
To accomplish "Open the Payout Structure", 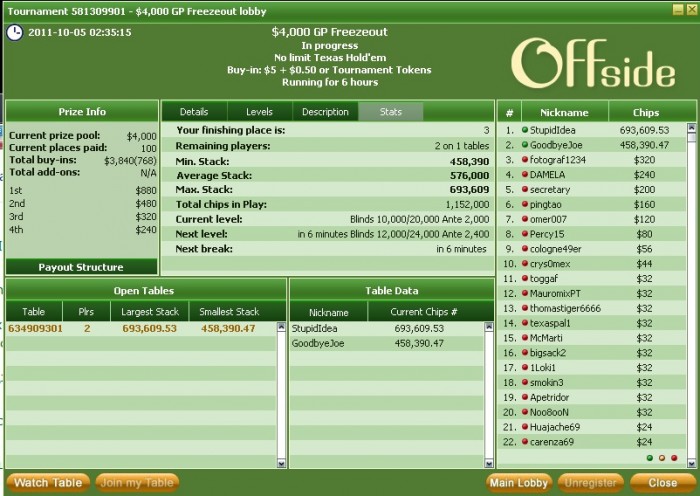I will point(81,267).
